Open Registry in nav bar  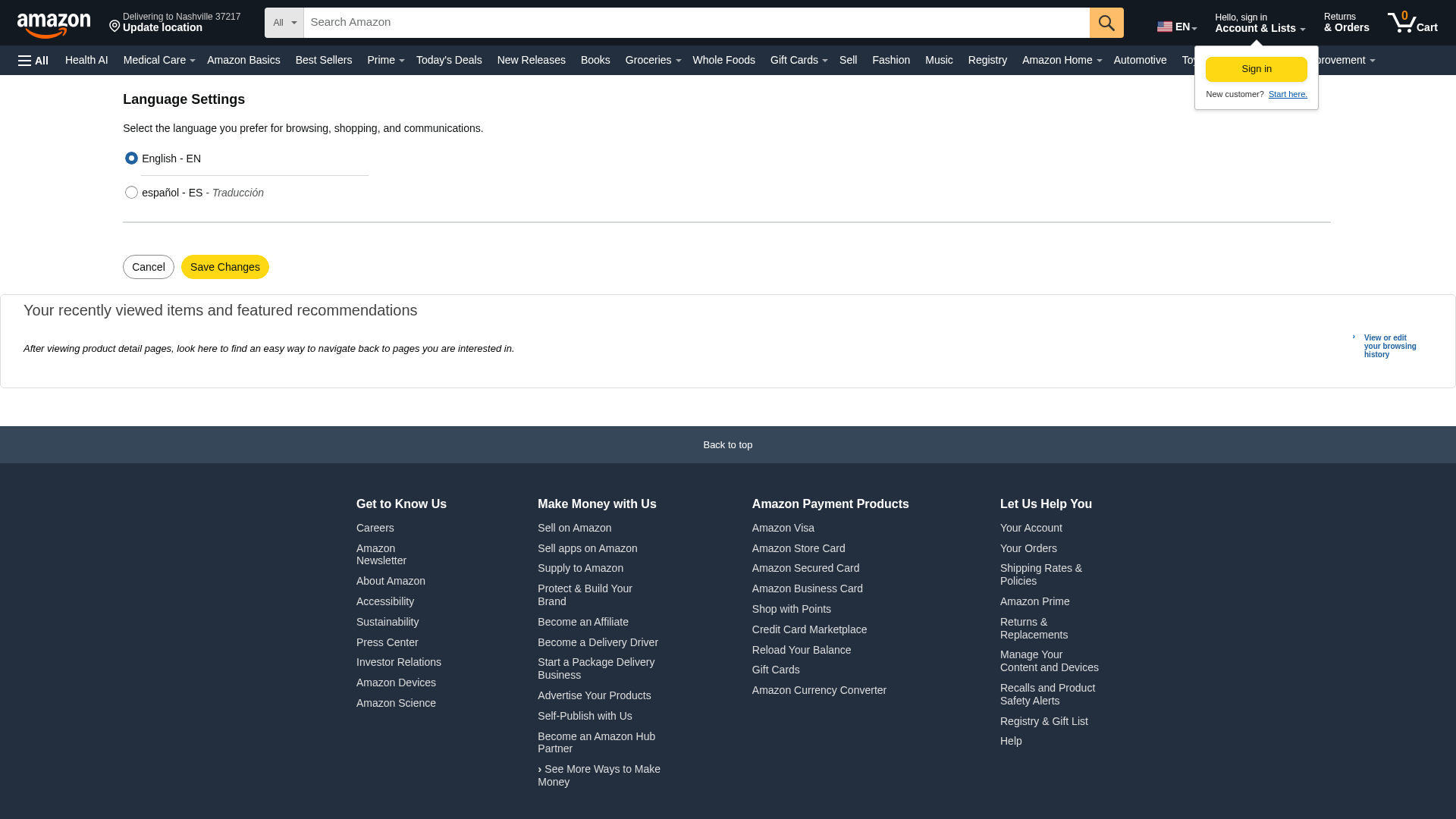[x=987, y=60]
